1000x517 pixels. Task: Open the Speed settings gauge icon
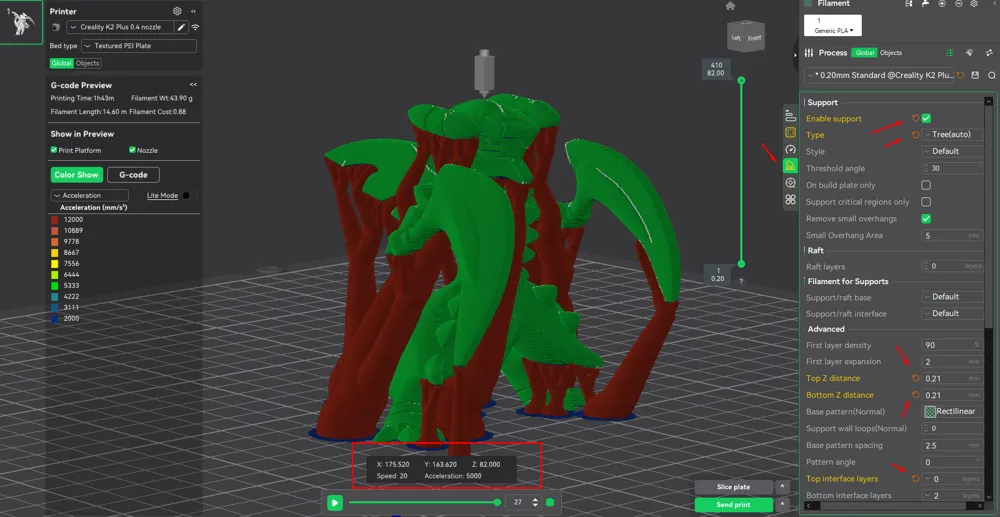[x=791, y=149]
